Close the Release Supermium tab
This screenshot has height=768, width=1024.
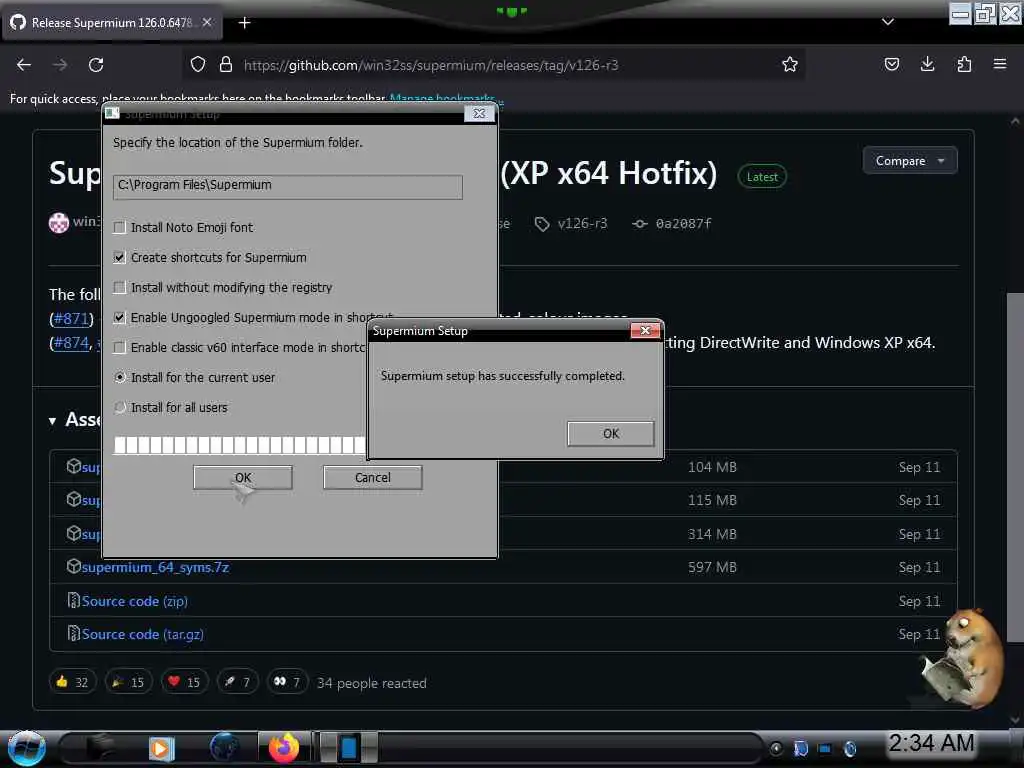tap(207, 22)
